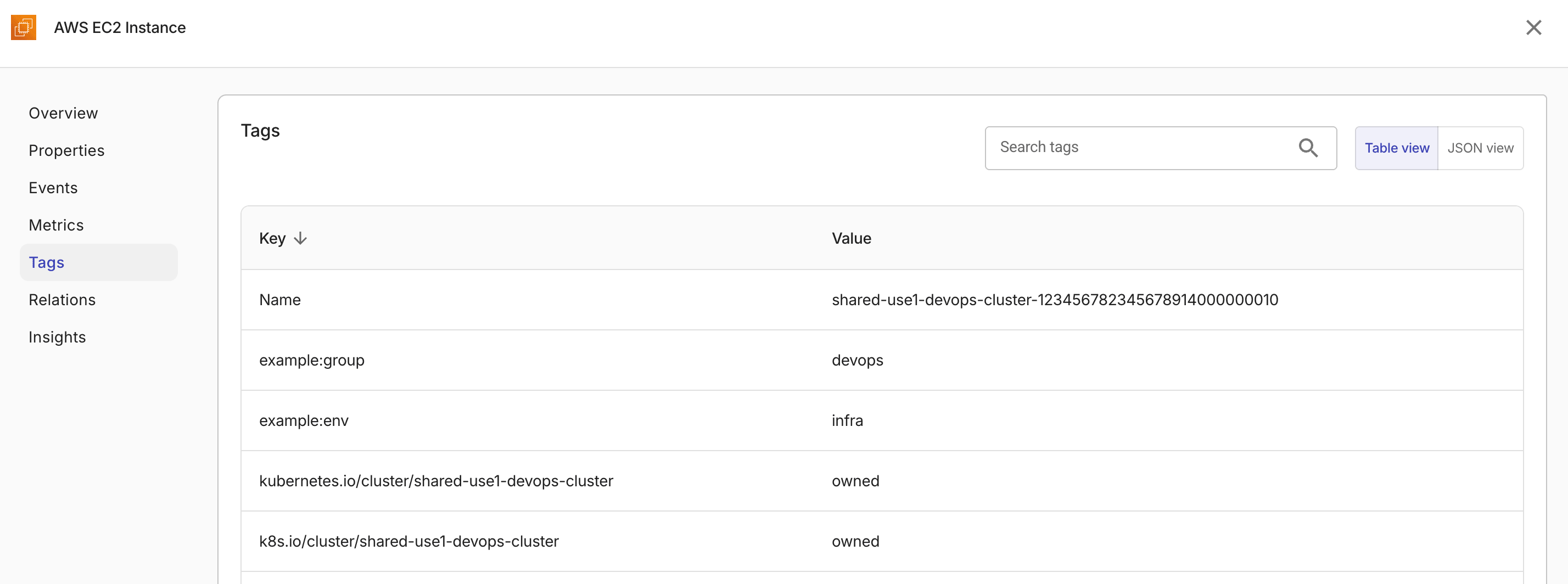Image resolution: width=1568 pixels, height=584 pixels.
Task: Click the Value column header
Action: point(851,238)
